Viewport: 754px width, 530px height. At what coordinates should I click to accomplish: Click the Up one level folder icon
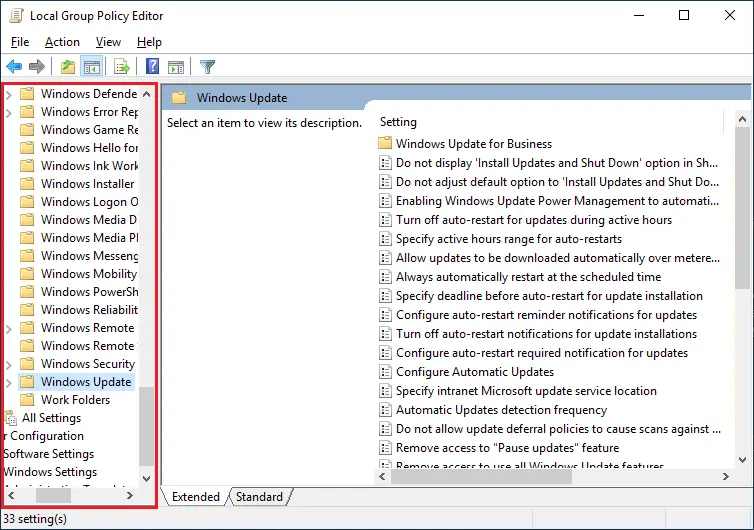coord(67,66)
